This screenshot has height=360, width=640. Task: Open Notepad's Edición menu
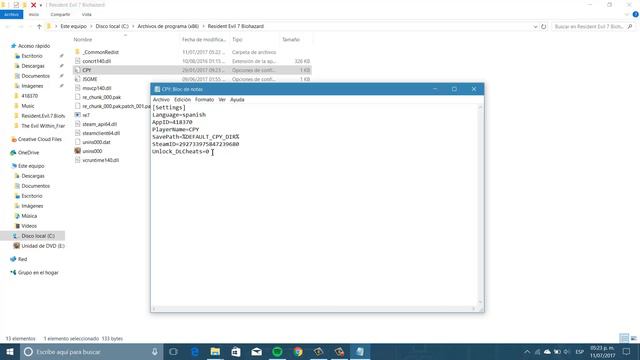coord(182,100)
